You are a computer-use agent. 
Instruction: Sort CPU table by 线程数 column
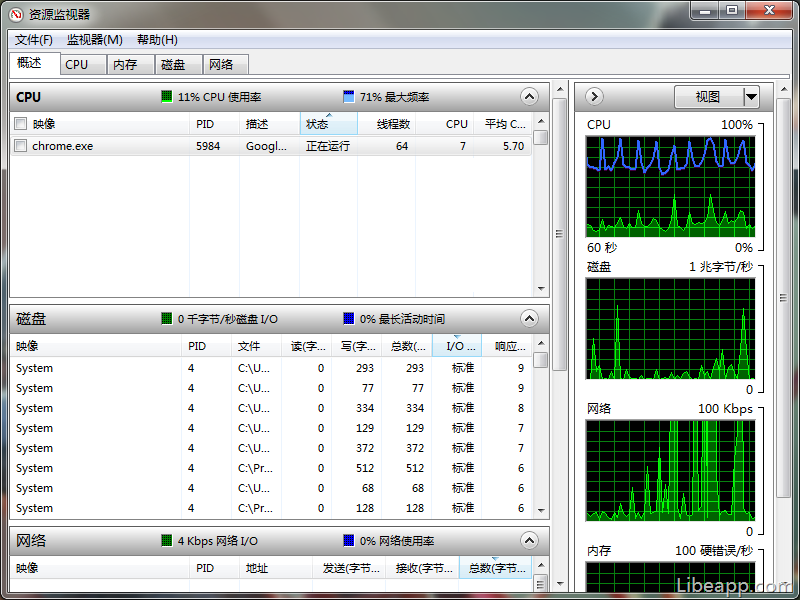pos(386,124)
